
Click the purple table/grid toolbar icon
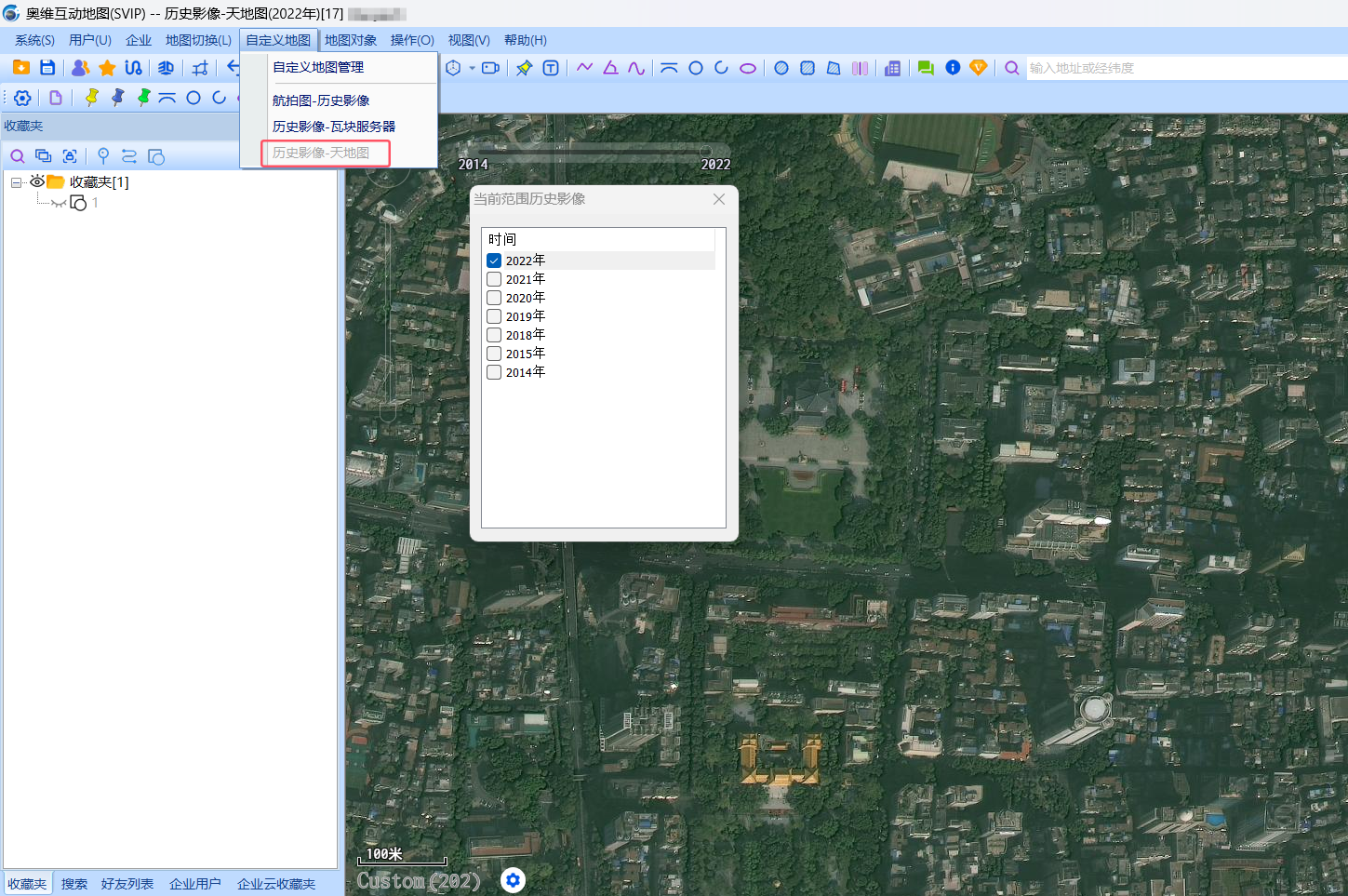[x=892, y=67]
